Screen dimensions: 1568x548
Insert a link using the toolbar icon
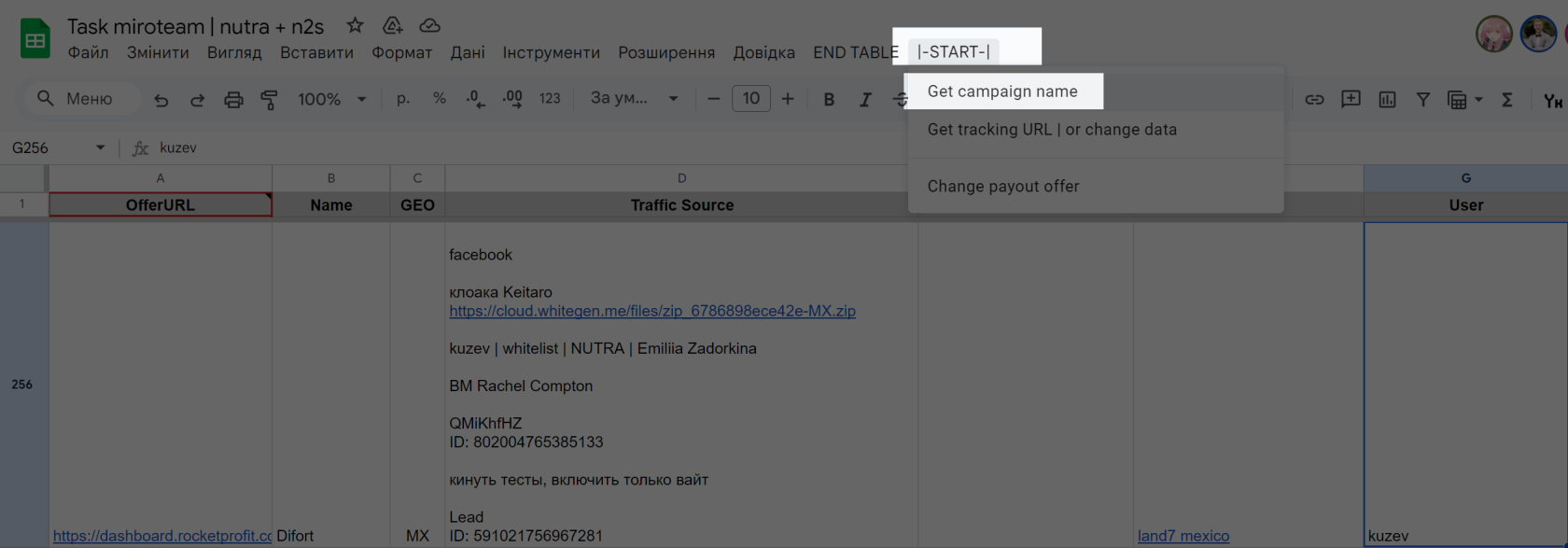coord(1314,99)
